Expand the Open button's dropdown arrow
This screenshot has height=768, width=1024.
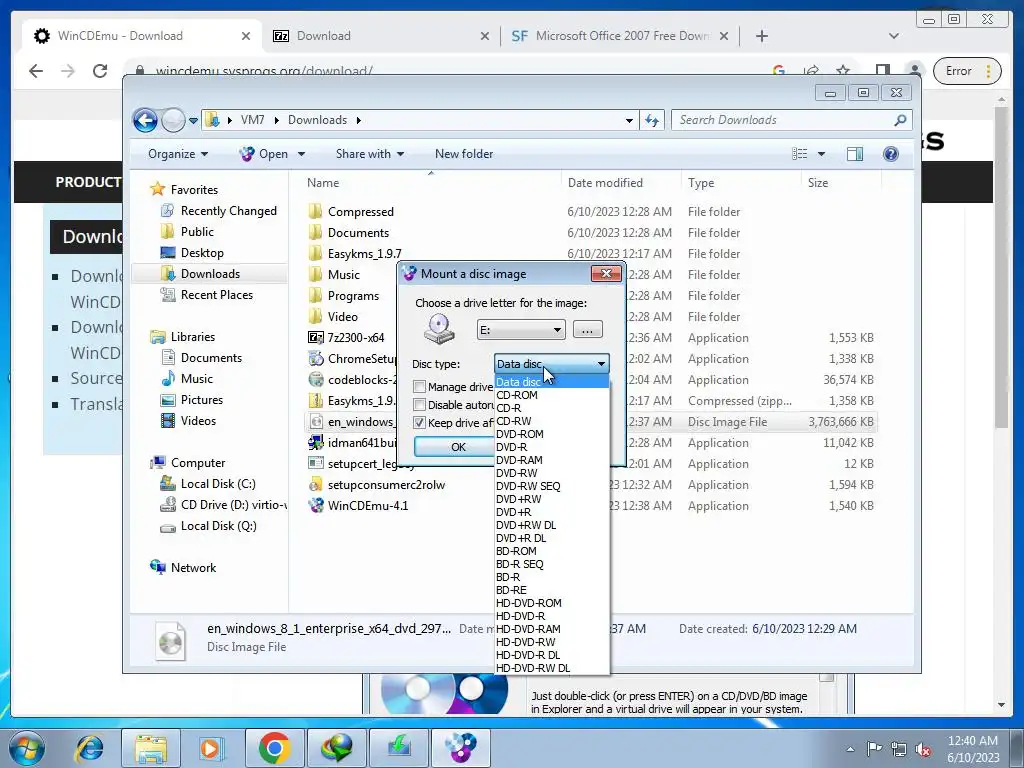pos(301,154)
